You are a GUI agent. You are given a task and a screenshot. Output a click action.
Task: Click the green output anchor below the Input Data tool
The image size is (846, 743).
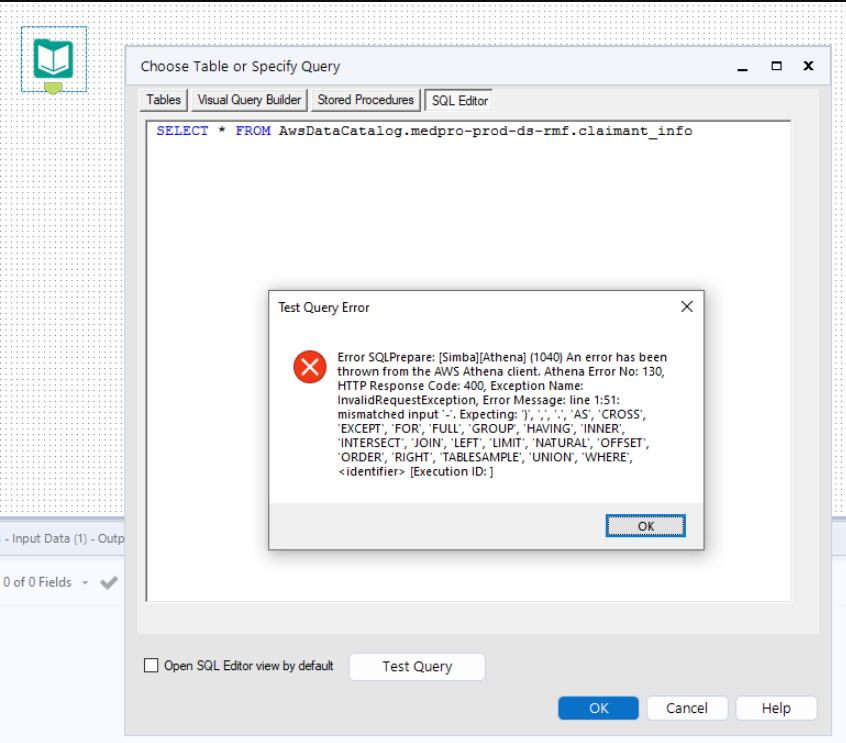pos(53,88)
